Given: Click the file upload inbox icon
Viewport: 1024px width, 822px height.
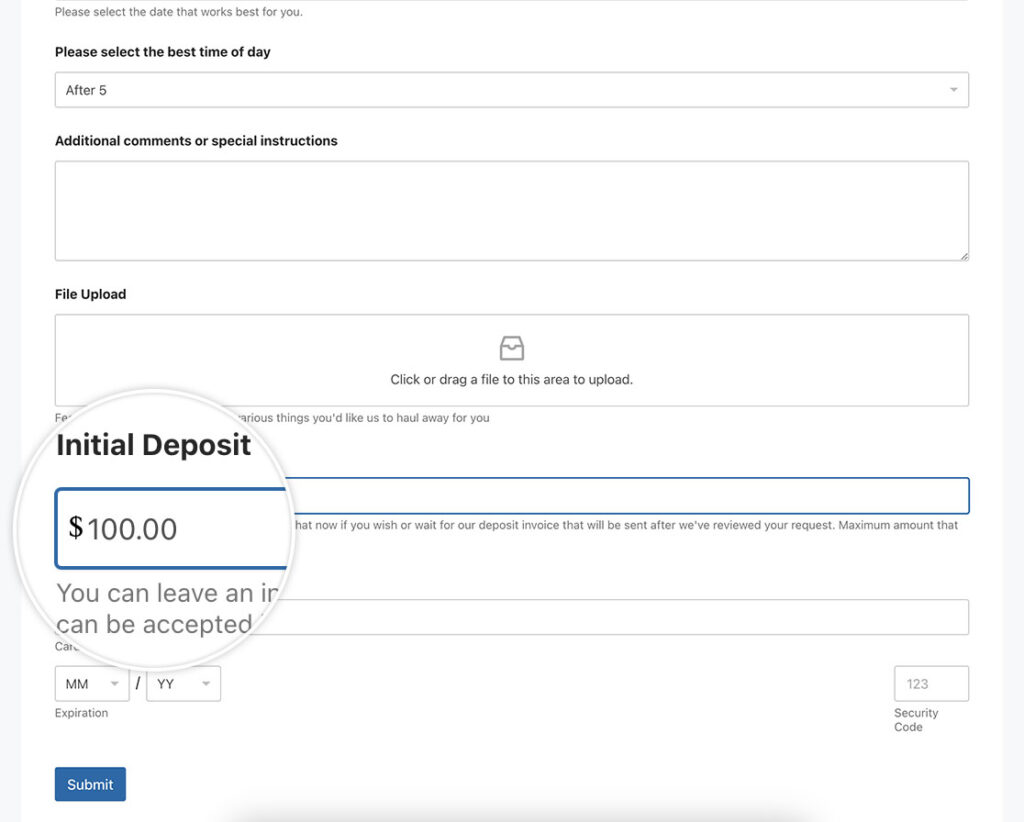Looking at the screenshot, I should click(511, 348).
